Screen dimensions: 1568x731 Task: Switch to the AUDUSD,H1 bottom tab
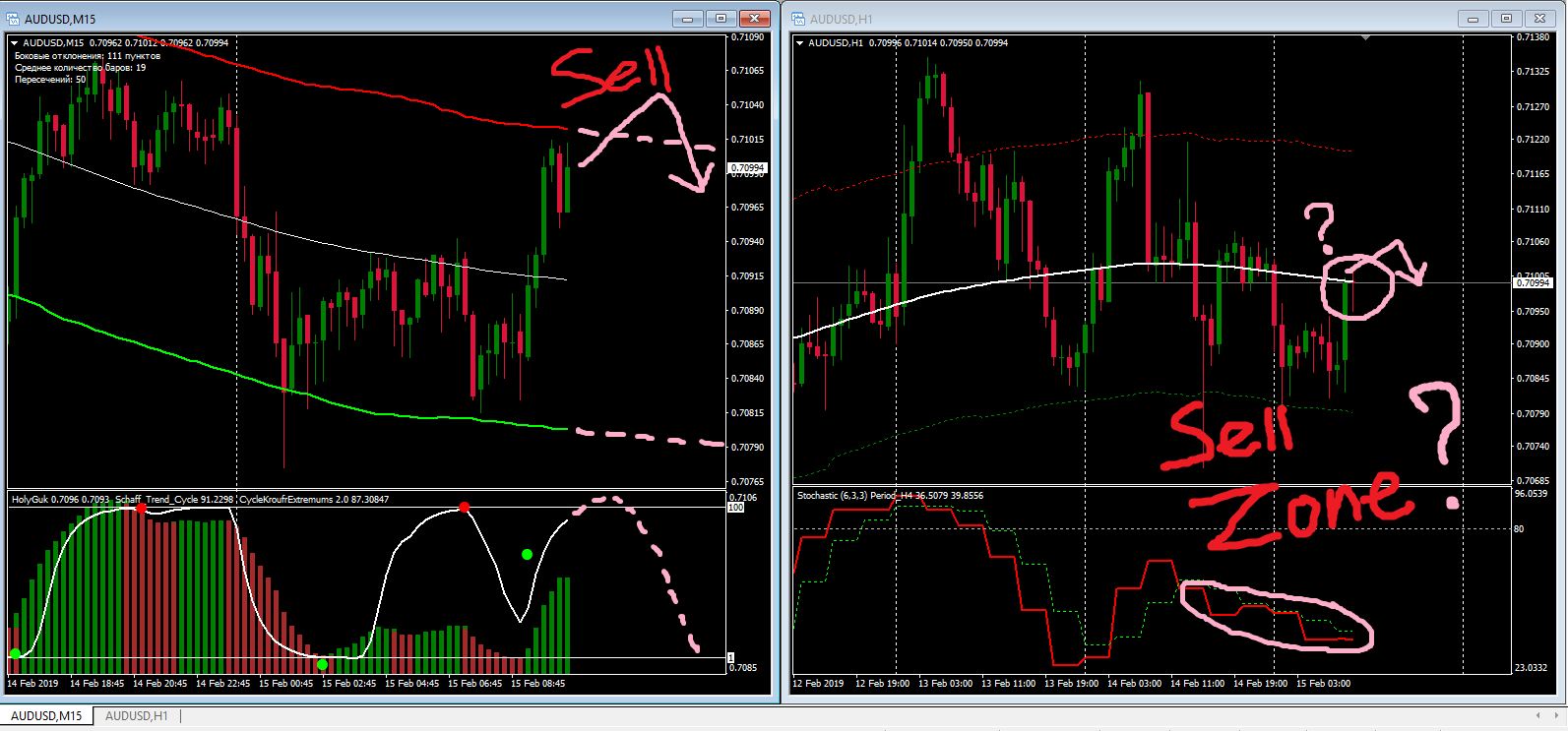click(137, 716)
